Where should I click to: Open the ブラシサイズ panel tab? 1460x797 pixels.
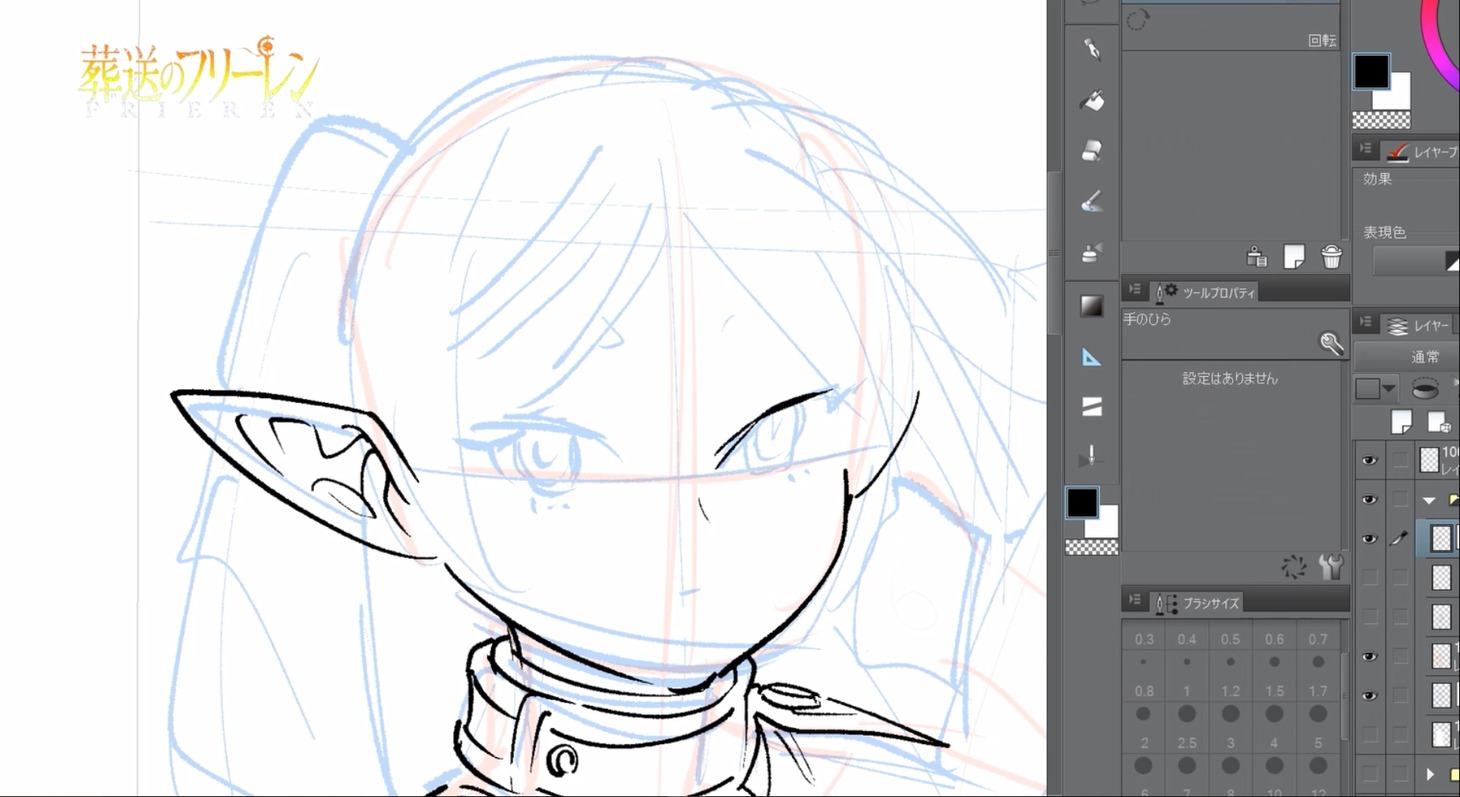[1210, 603]
